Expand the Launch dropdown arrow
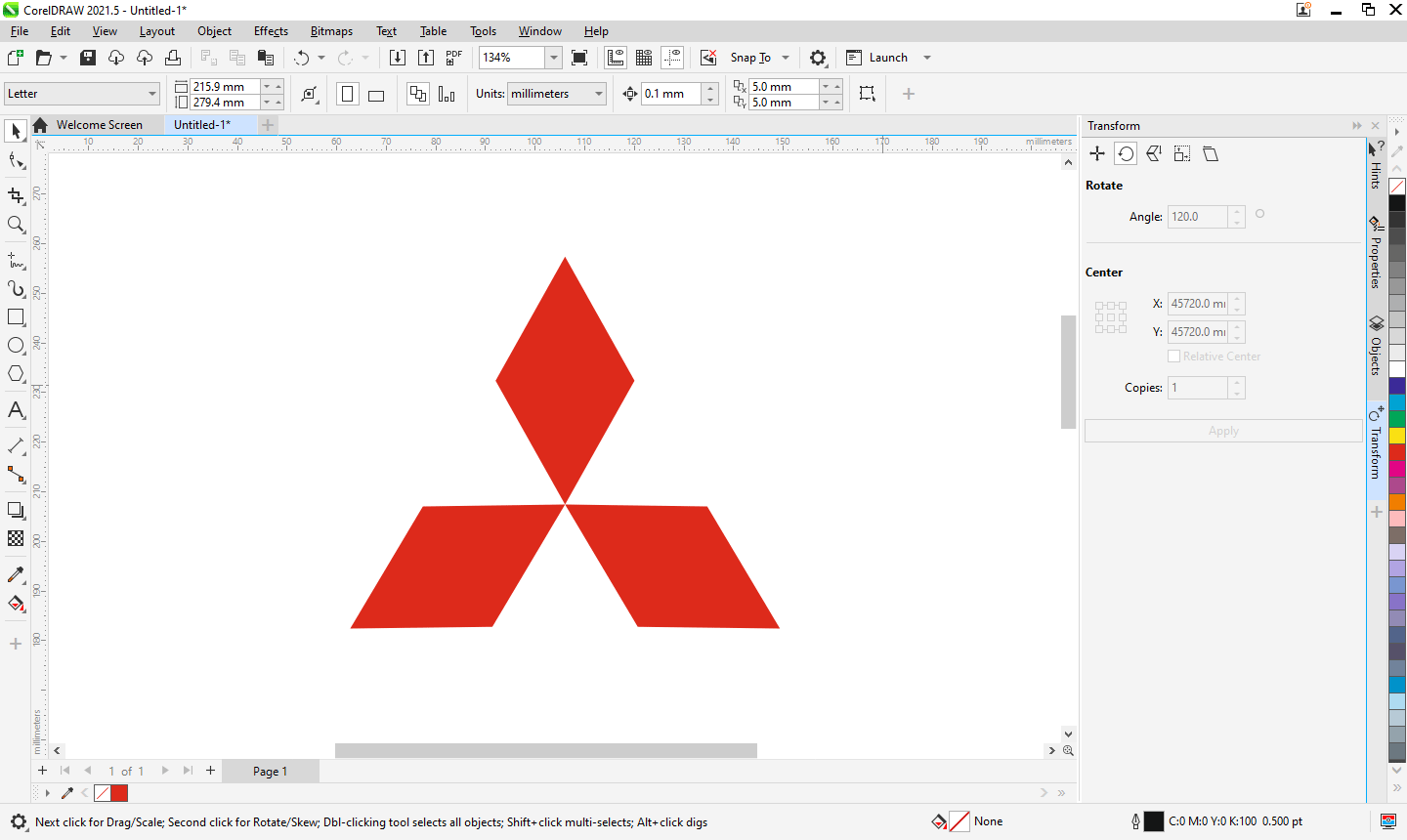 [x=927, y=58]
